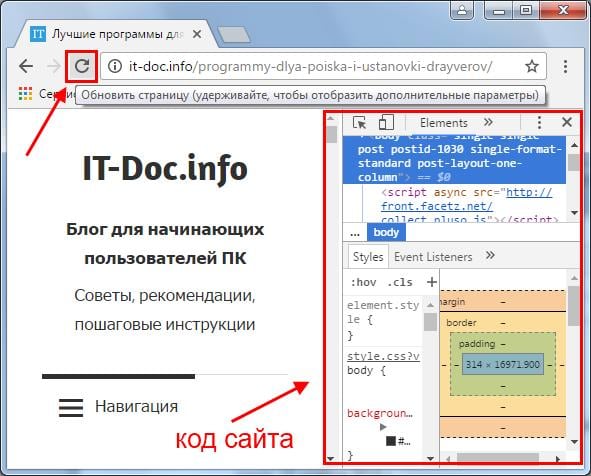Open Chrome's three-dot main menu
The width and height of the screenshot is (591, 476).
(x=565, y=66)
